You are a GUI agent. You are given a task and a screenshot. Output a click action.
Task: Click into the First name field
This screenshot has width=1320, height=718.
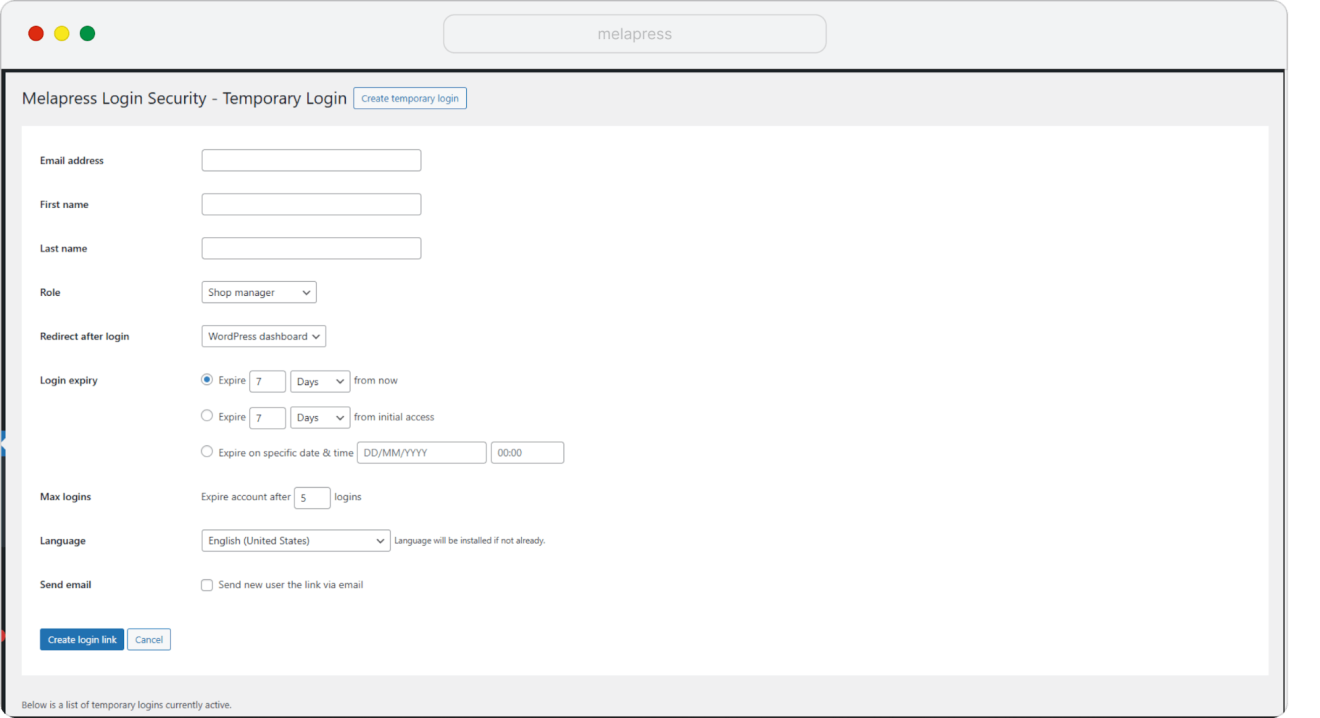pyautogui.click(x=311, y=204)
